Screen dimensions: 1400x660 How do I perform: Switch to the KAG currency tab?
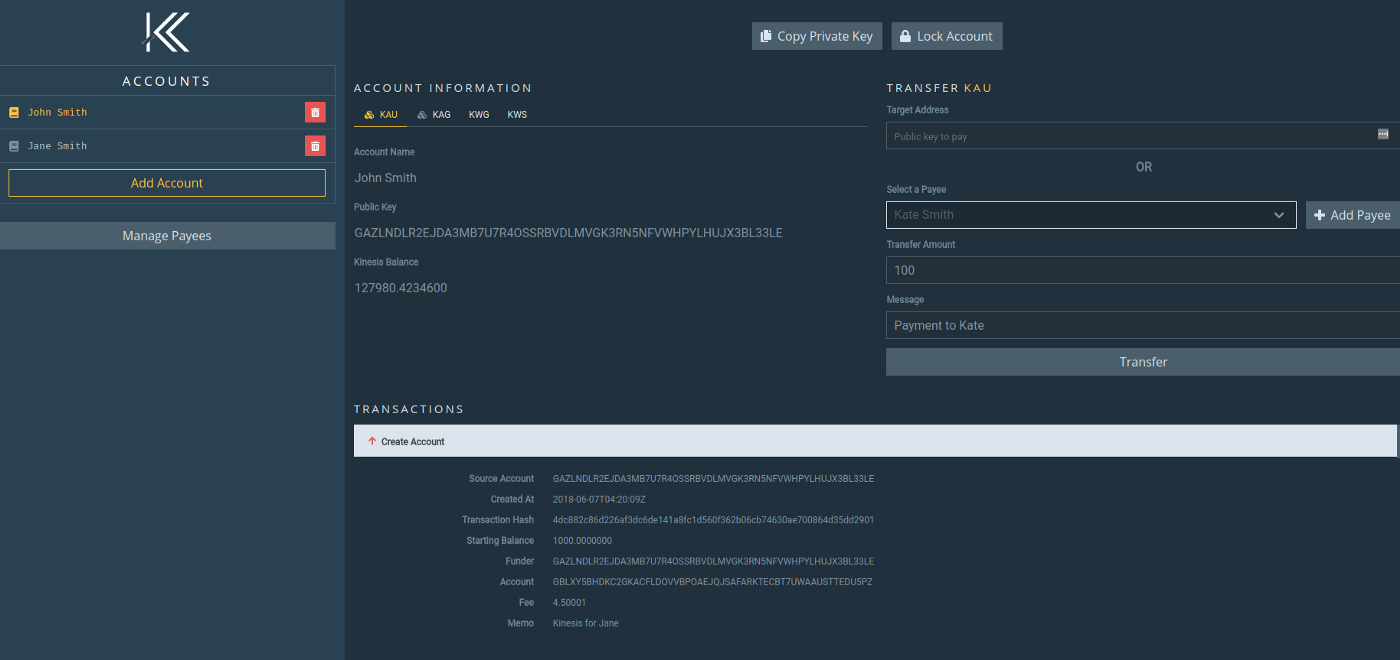tap(434, 115)
